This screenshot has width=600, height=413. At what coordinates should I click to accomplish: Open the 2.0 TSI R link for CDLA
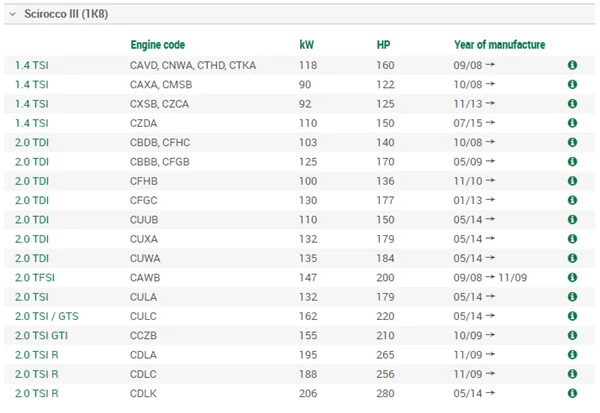pos(37,355)
